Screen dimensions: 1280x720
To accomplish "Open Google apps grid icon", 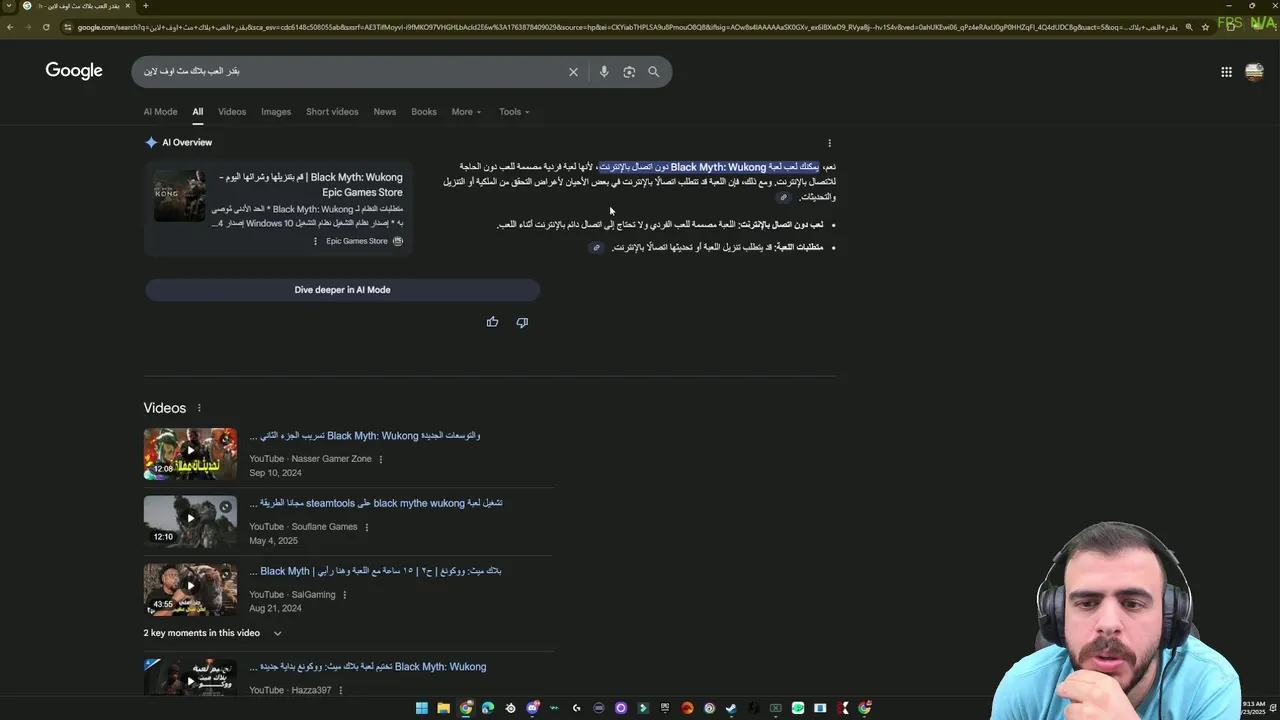I will tap(1226, 72).
